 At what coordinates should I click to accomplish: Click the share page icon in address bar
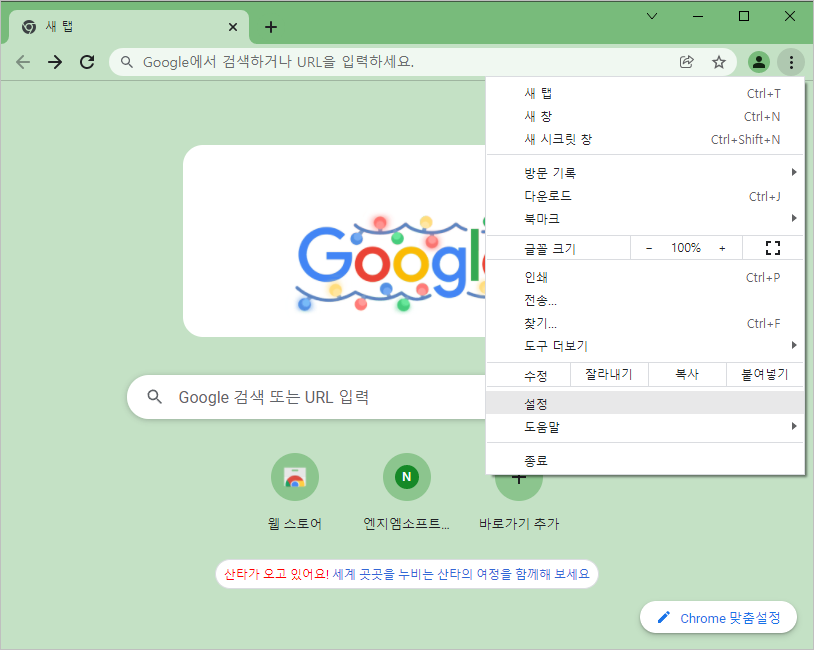click(686, 62)
